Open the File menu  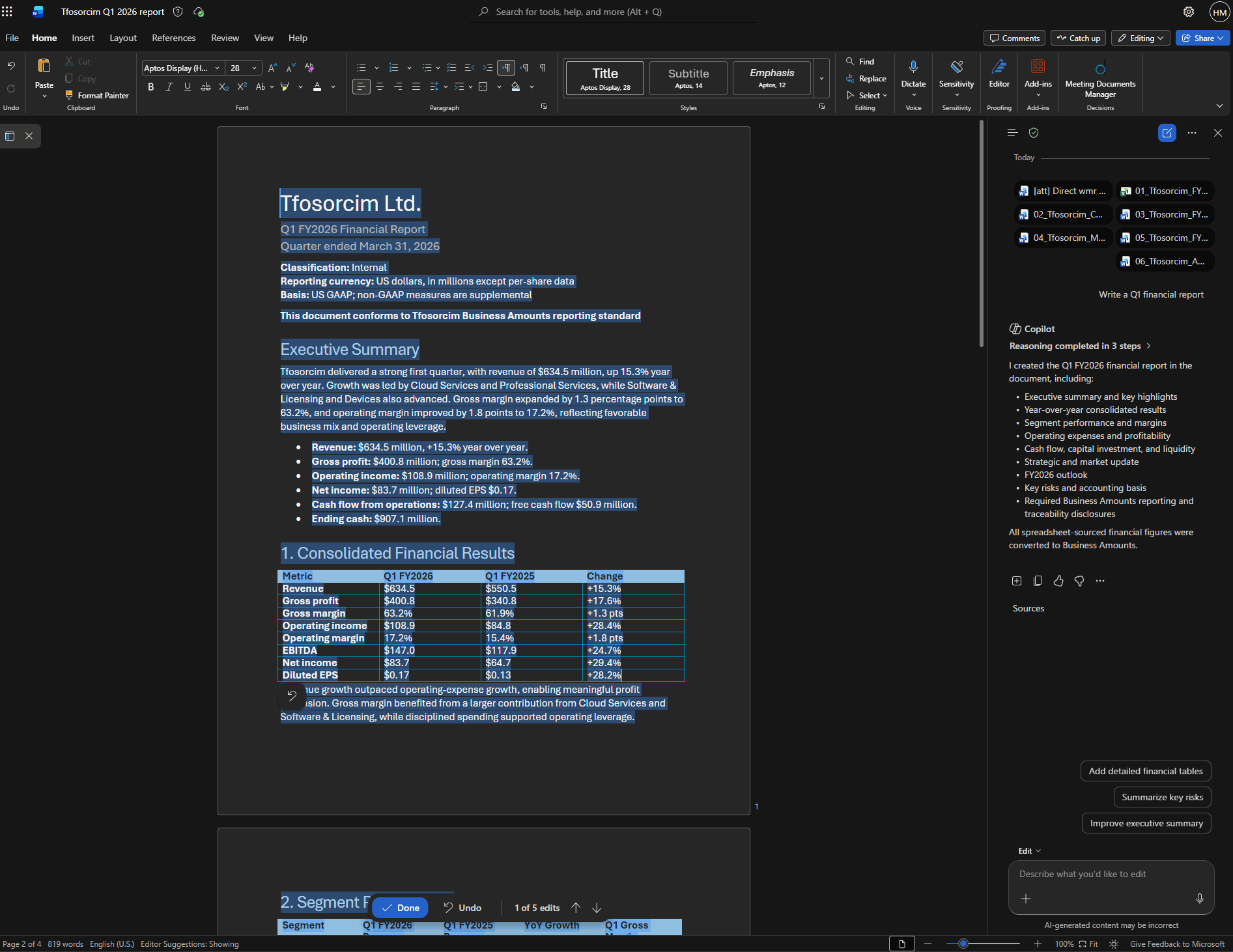pos(12,38)
